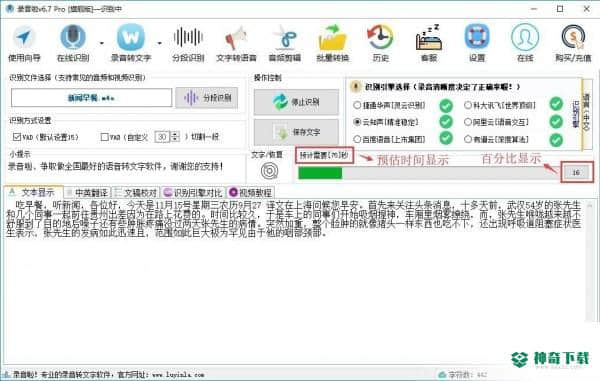Click green check beside 科大讯飞

[x=556, y=104]
